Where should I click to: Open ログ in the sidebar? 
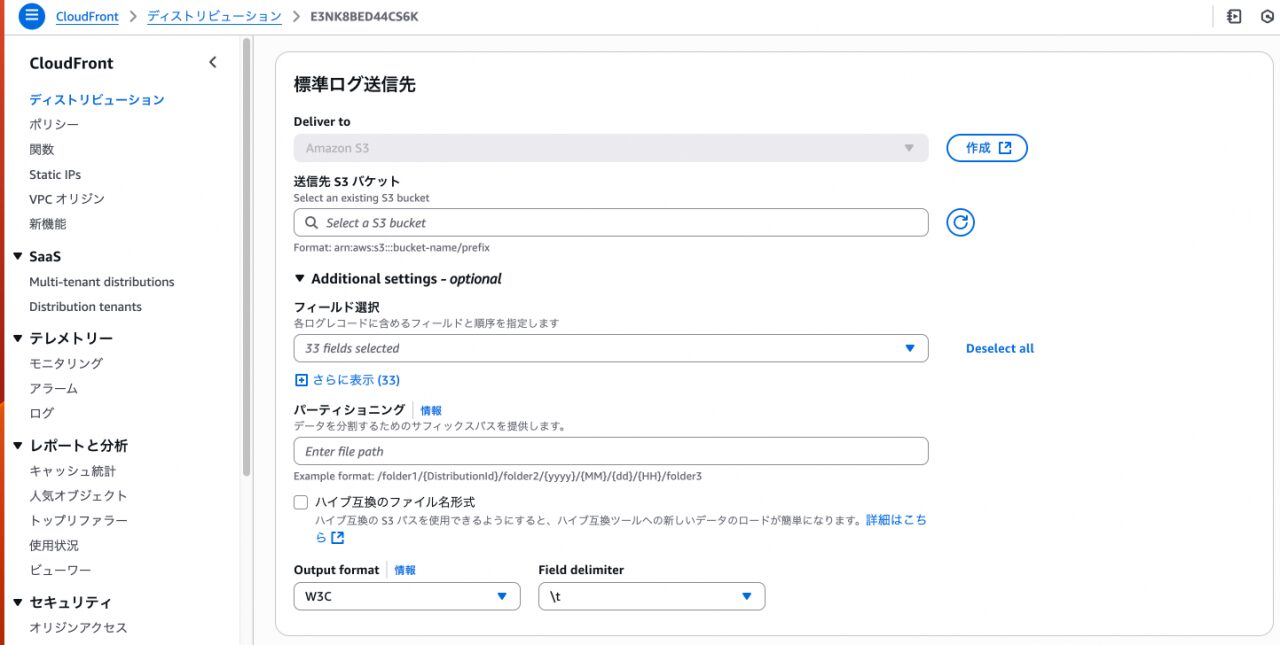coord(42,413)
